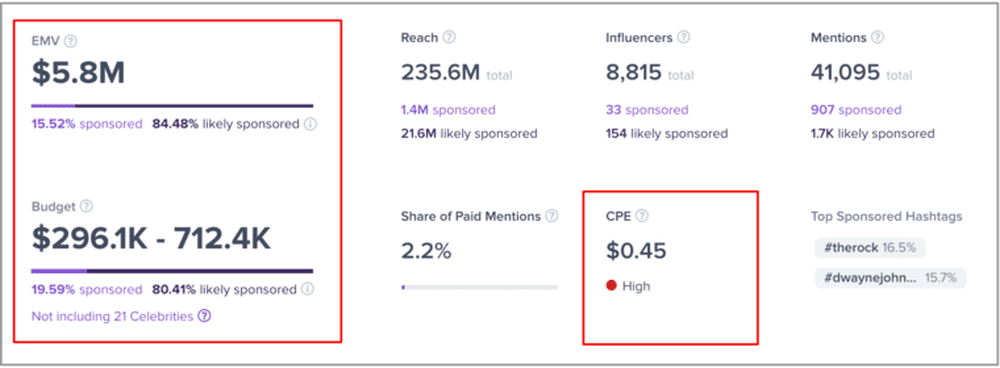
Task: Click the 235.6M total reach value
Action: tap(457, 73)
